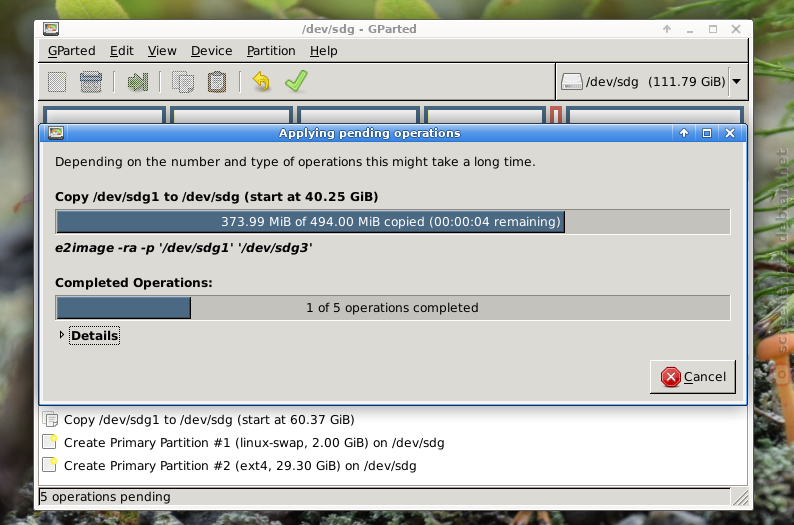Viewport: 794px width, 525px height.
Task: Click the New partition toolbar icon
Action: tap(57, 82)
